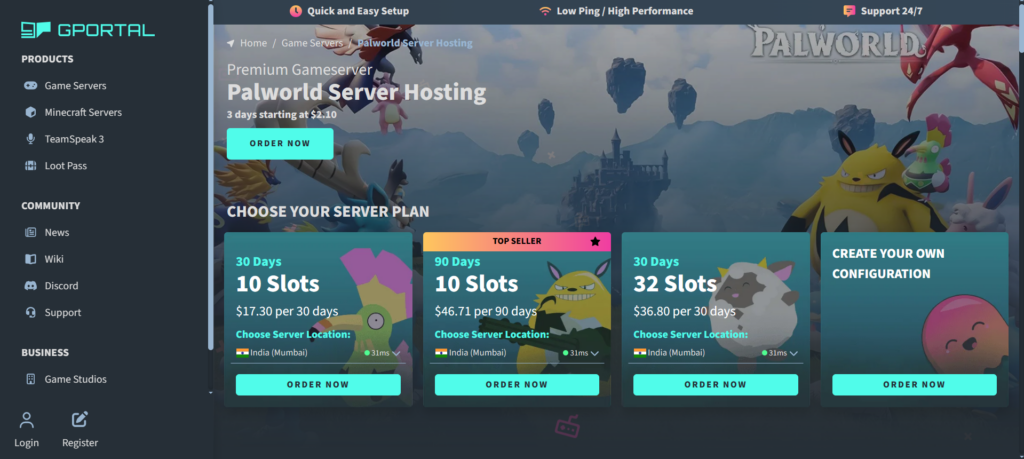This screenshot has width=1024, height=459.
Task: Open Loot Pass in sidebar
Action: tap(65, 166)
